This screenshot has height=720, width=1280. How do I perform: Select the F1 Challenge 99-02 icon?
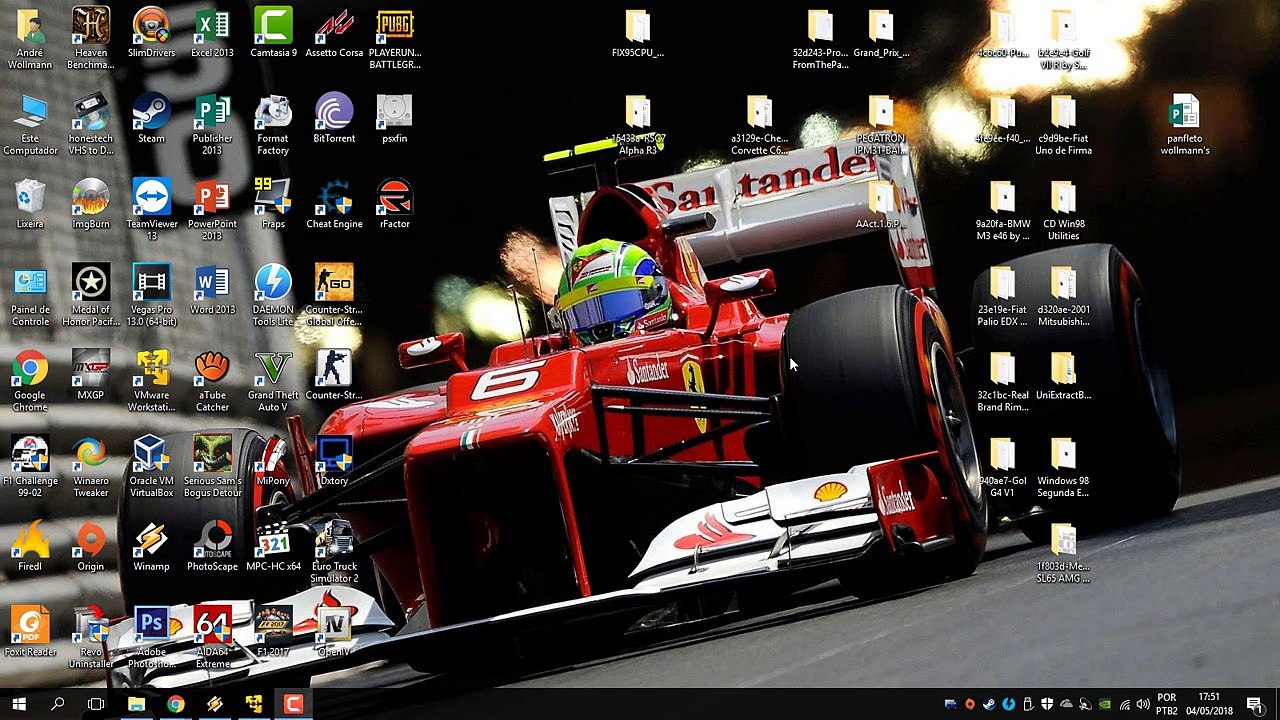coord(30,466)
